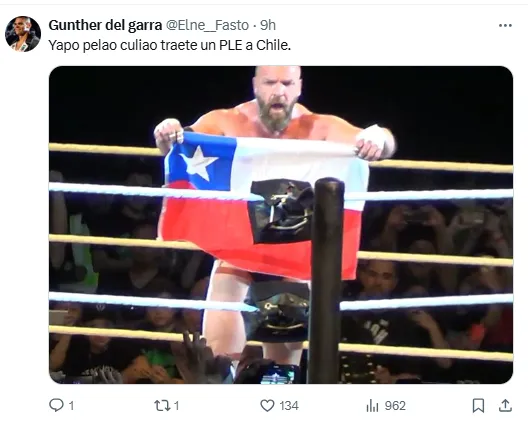The height and width of the screenshot is (422, 528).
Task: View analytics via bar chart icon
Action: 372,405
